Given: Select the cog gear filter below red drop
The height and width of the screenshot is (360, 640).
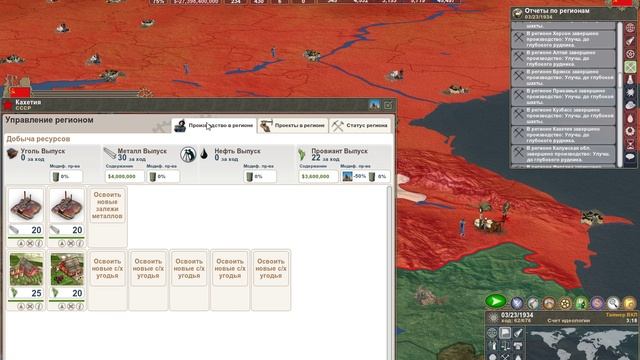Looking at the screenshot, I should [x=631, y=131].
